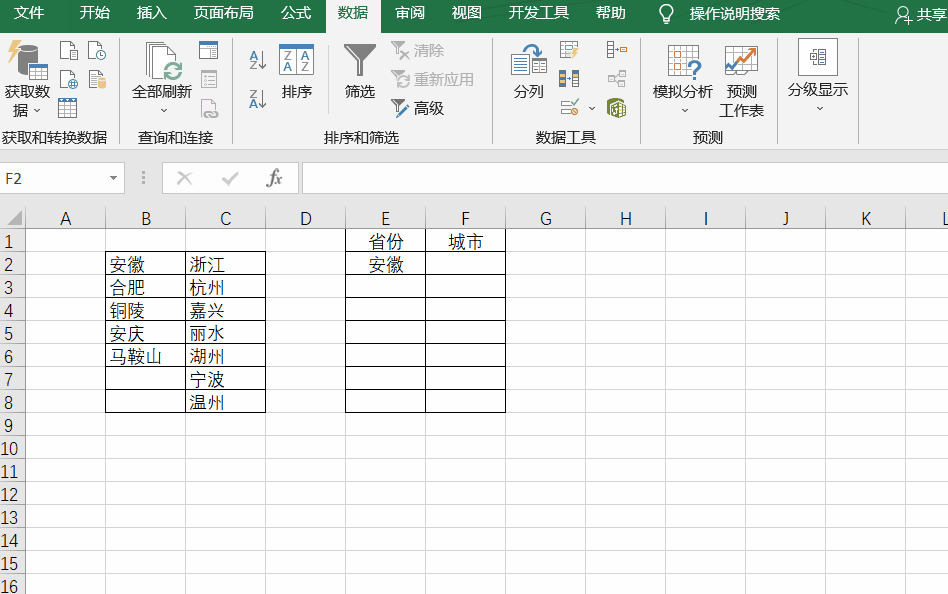Viewport: 948px width, 594px height.
Task: Click the Remove Duplicates icon
Action: (569, 79)
